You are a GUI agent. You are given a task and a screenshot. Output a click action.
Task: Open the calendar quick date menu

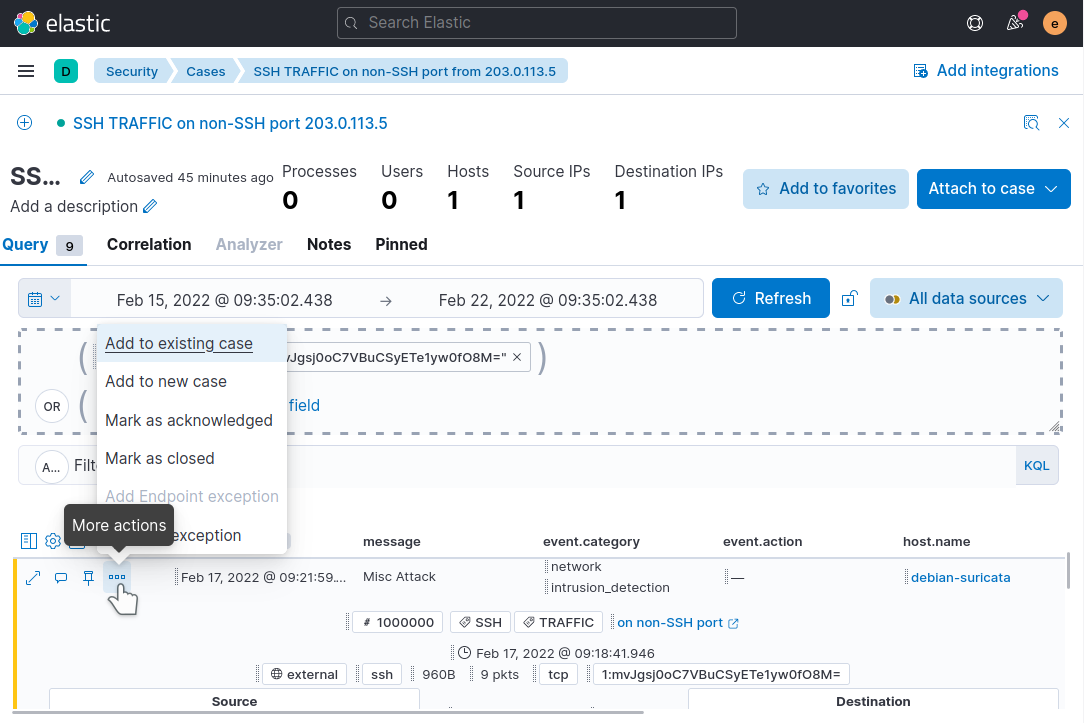point(44,299)
